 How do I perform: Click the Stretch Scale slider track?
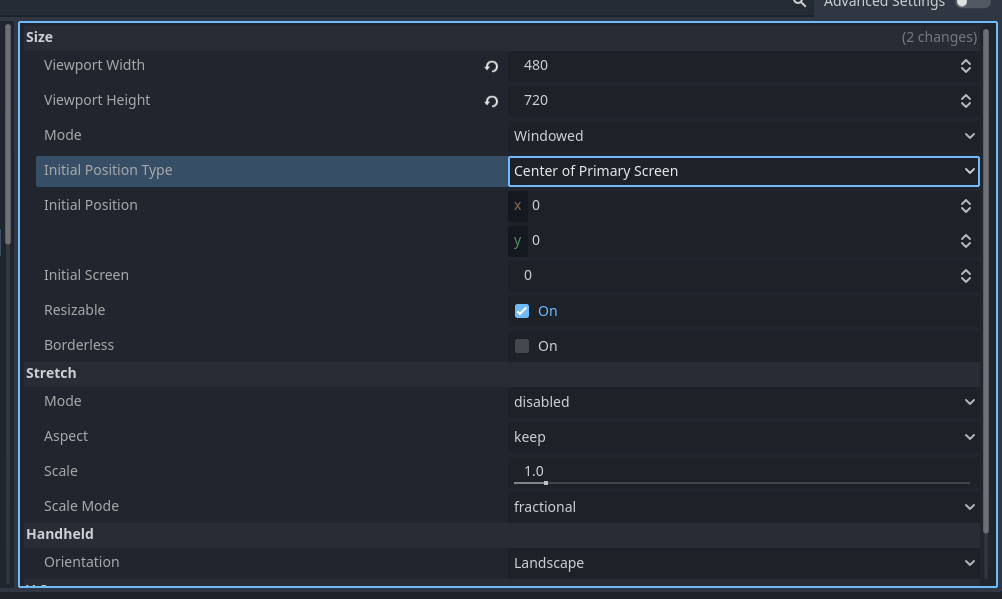741,482
